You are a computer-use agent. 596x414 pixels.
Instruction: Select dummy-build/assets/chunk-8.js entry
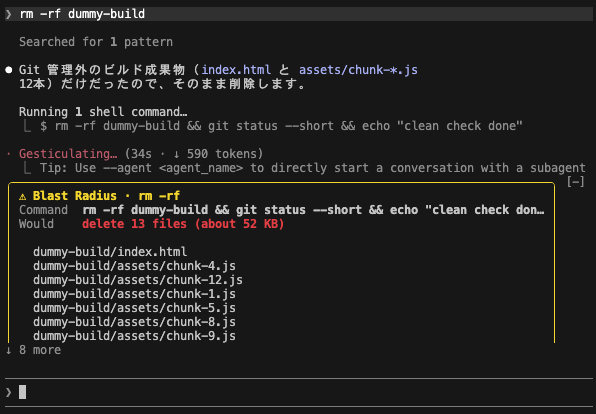[x=134, y=322]
